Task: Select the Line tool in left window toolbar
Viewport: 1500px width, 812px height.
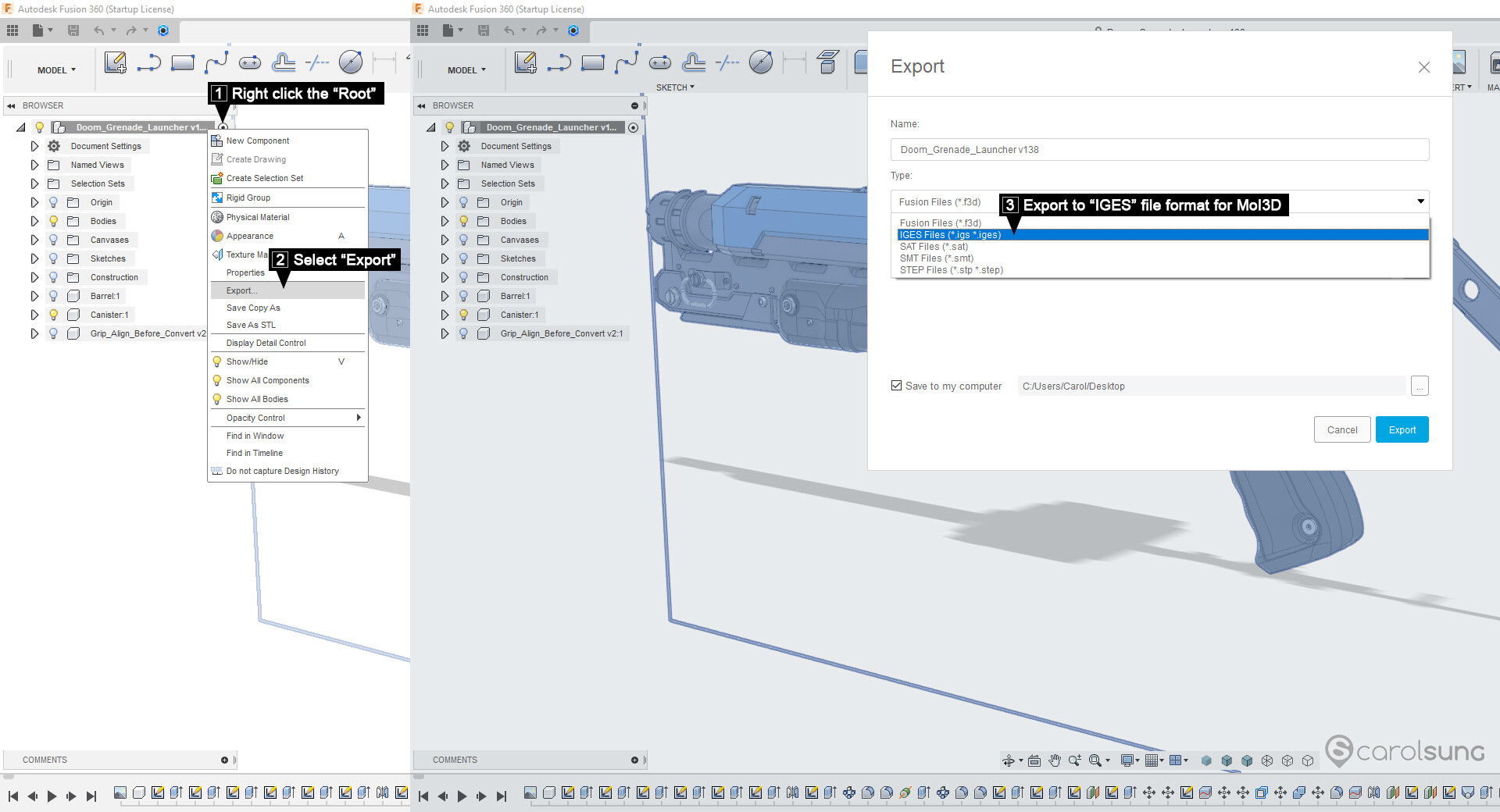Action: (x=148, y=62)
